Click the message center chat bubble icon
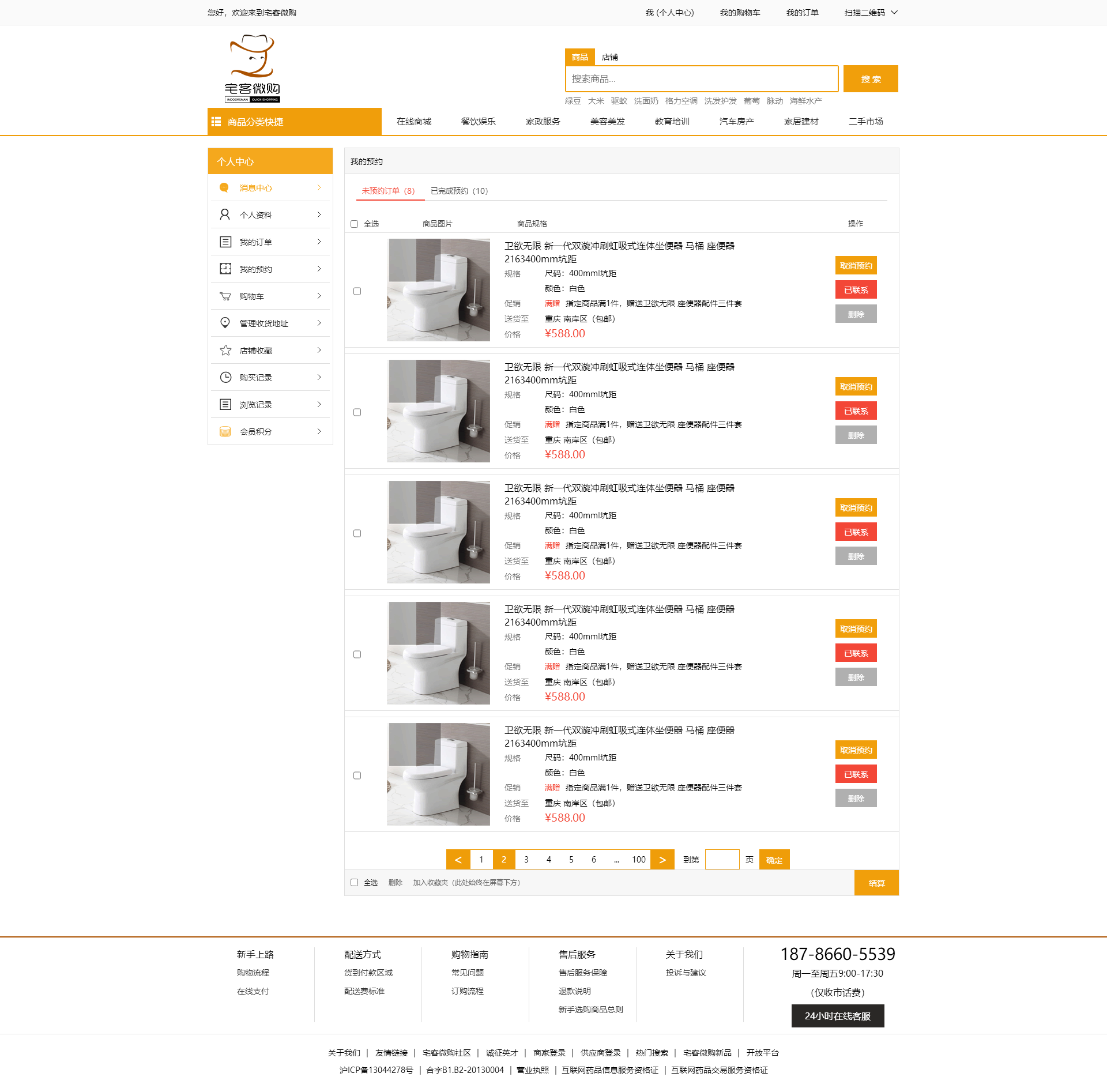Screen dimensions: 1107x1092 coord(224,188)
